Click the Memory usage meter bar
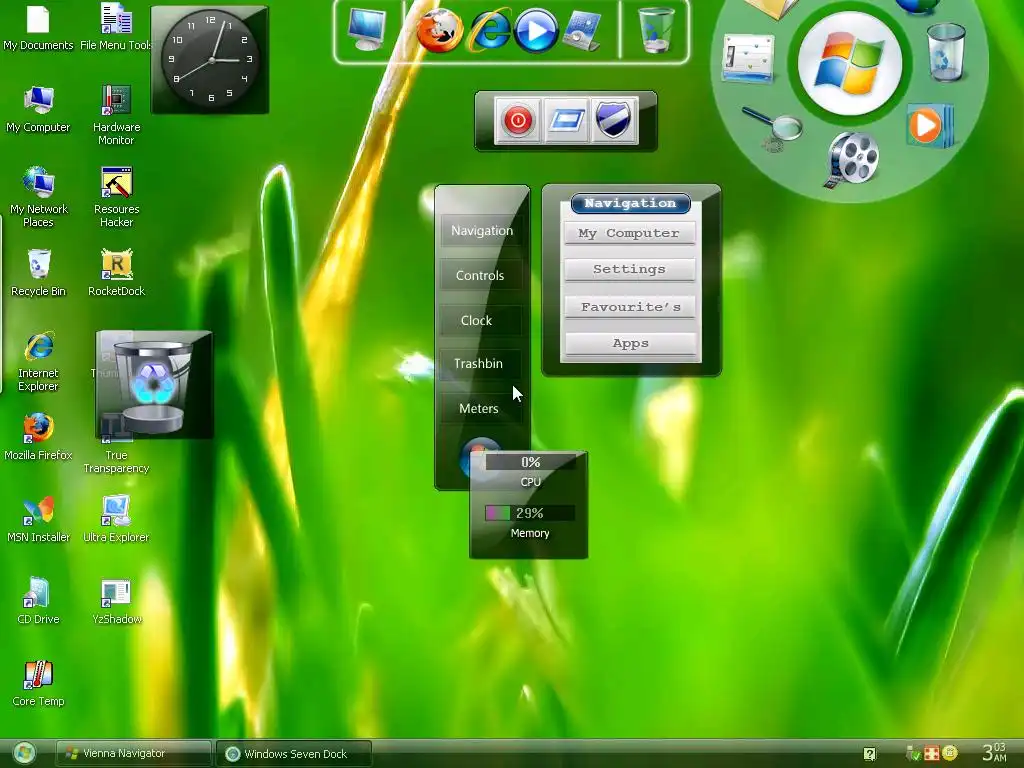This screenshot has width=1024, height=768. (x=530, y=513)
